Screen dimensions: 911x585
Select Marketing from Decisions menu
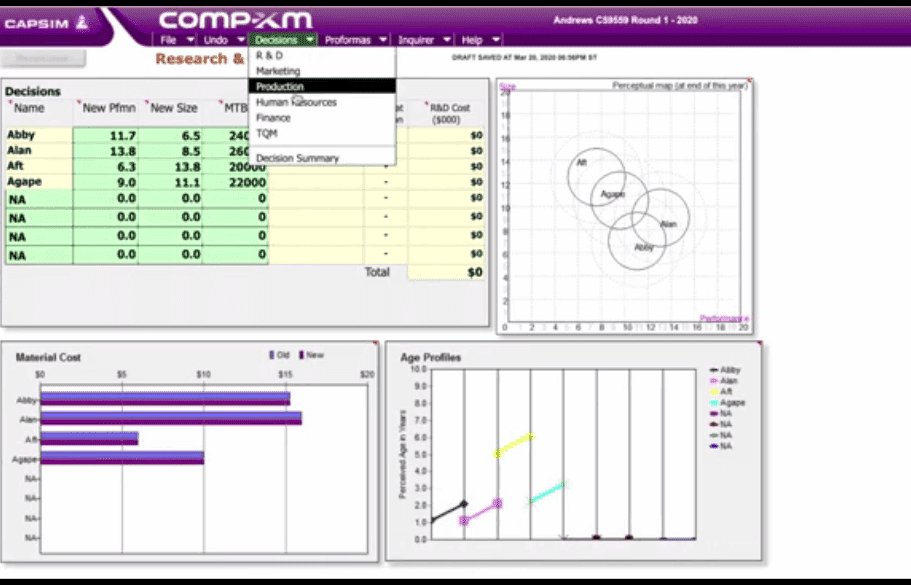(x=322, y=71)
